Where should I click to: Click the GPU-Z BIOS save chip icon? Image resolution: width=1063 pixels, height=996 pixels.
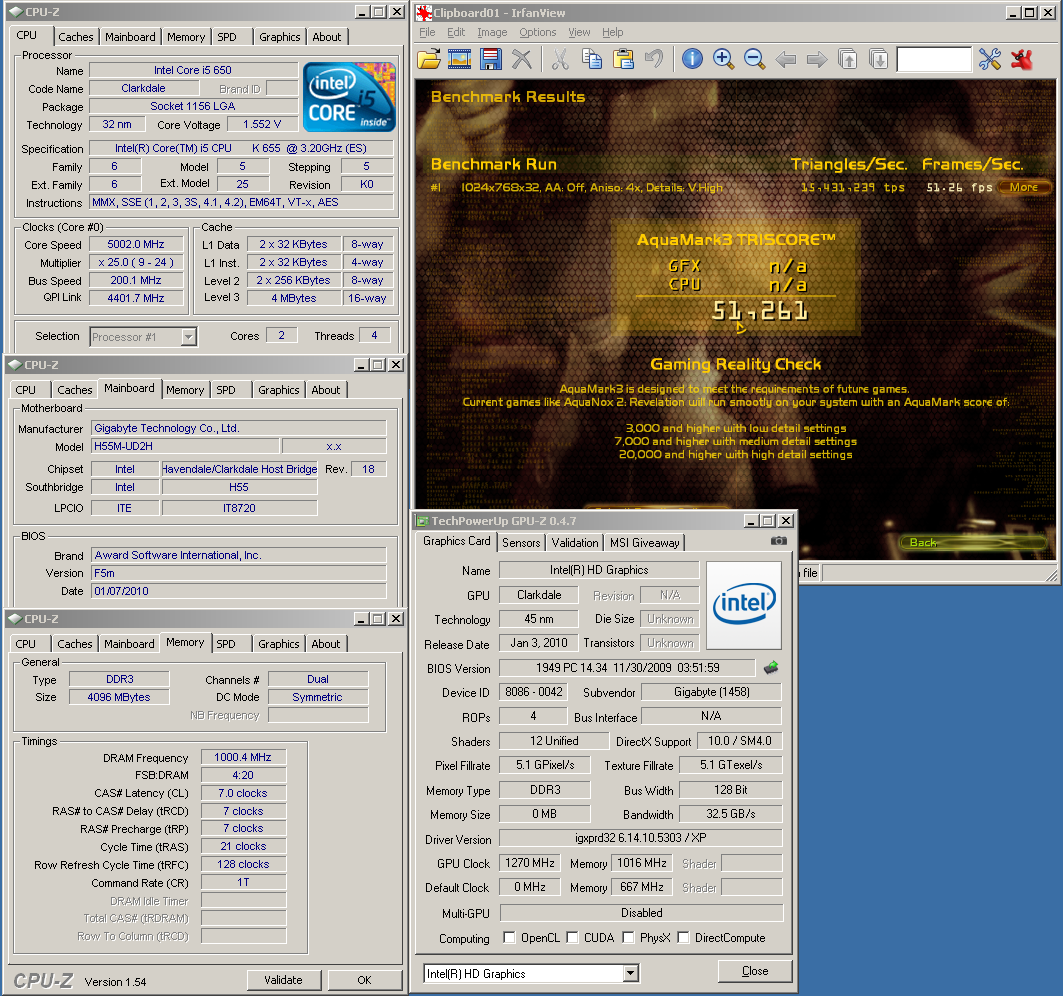coord(771,668)
